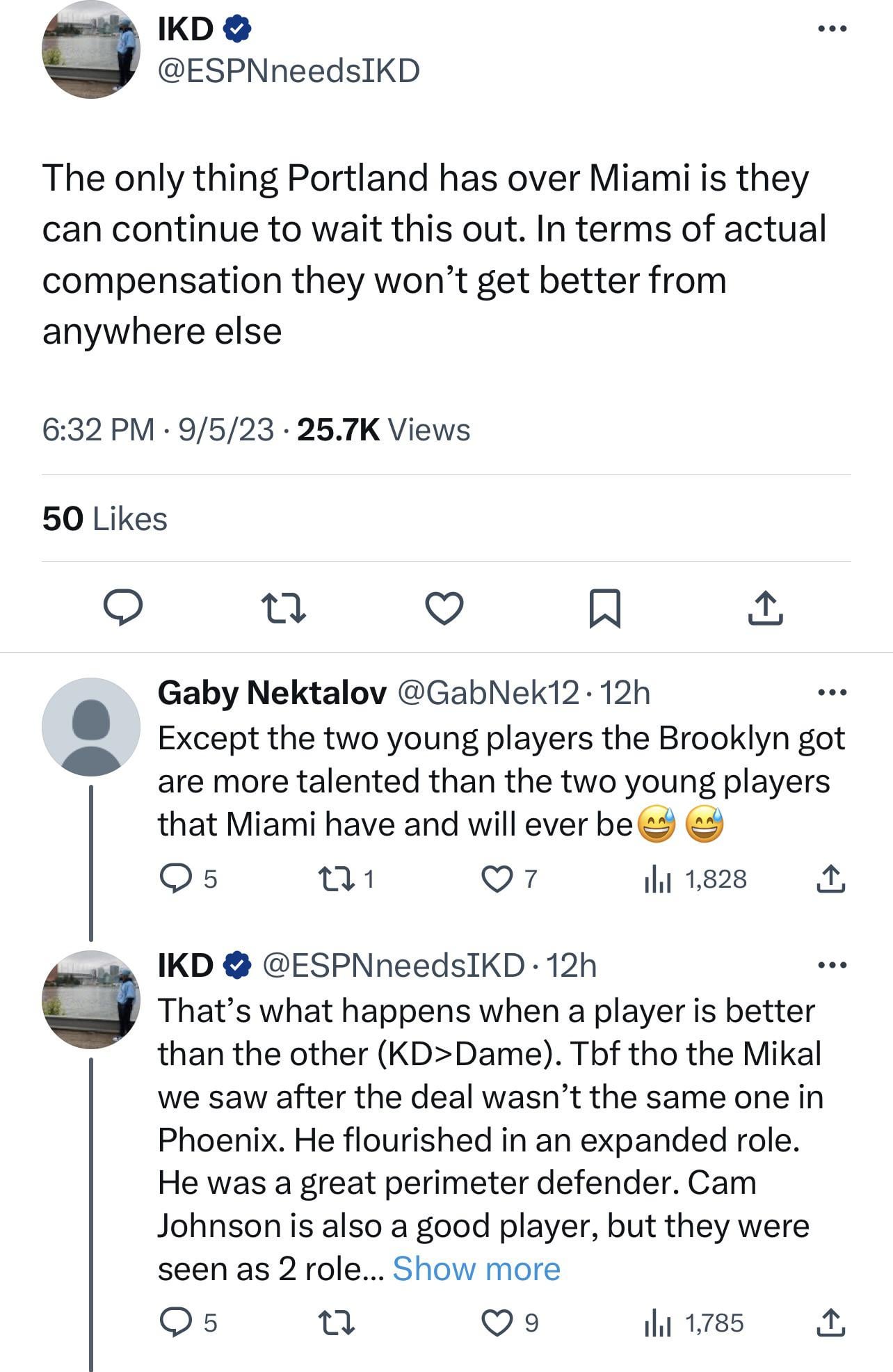Open Gaby Nektalov's default avatar

tap(91, 727)
